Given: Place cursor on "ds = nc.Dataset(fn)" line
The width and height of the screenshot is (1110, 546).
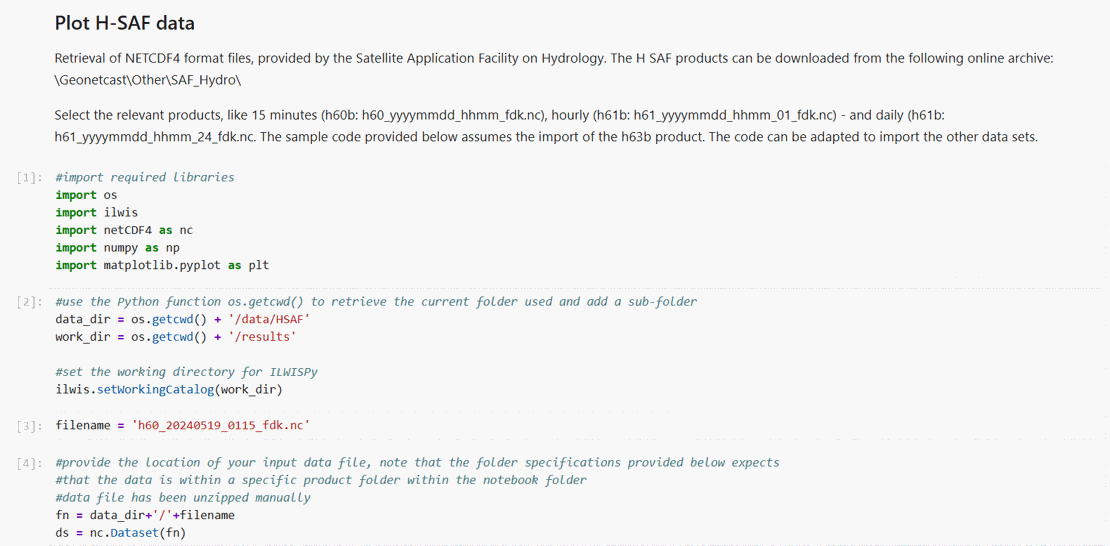Looking at the screenshot, I should tap(120, 532).
